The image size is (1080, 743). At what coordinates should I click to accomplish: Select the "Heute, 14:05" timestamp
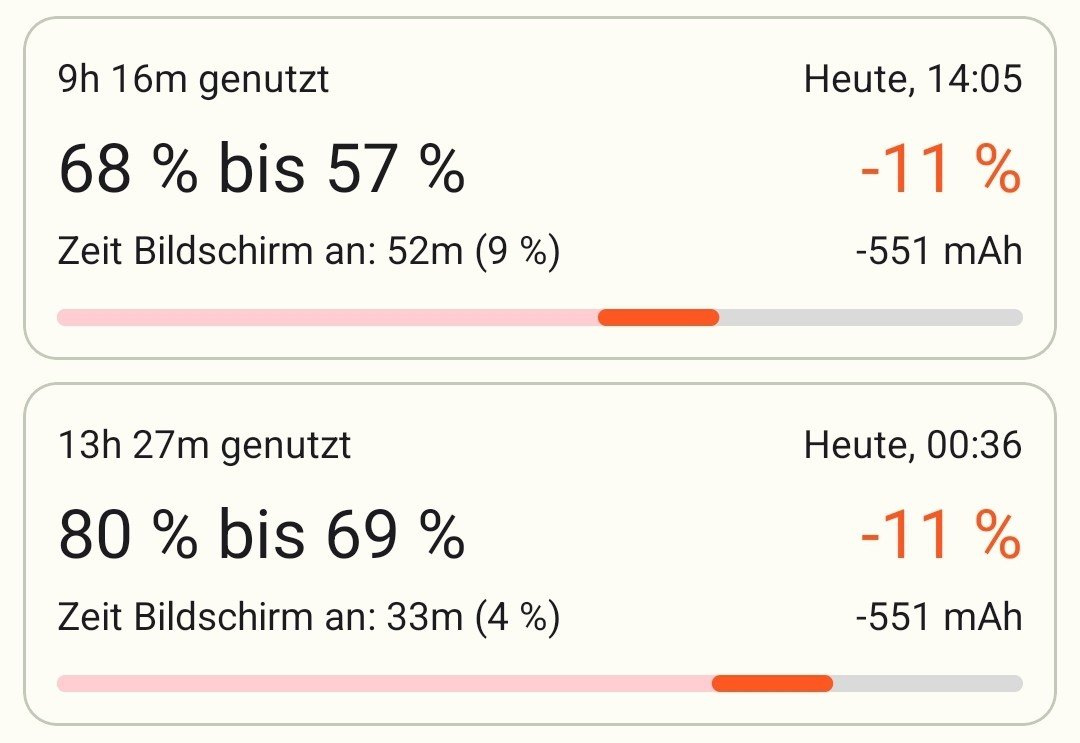[x=912, y=79]
